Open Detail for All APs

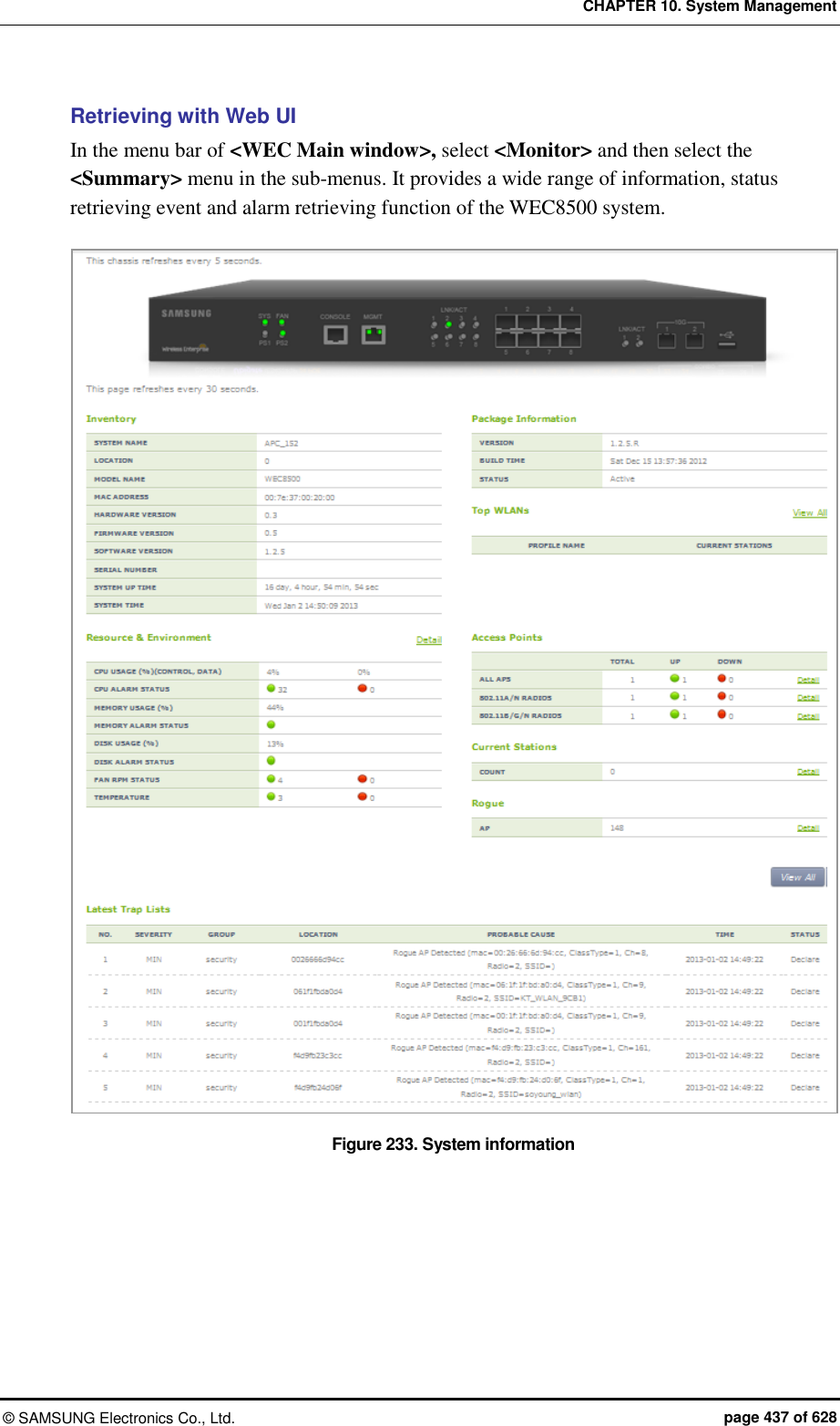point(807,679)
